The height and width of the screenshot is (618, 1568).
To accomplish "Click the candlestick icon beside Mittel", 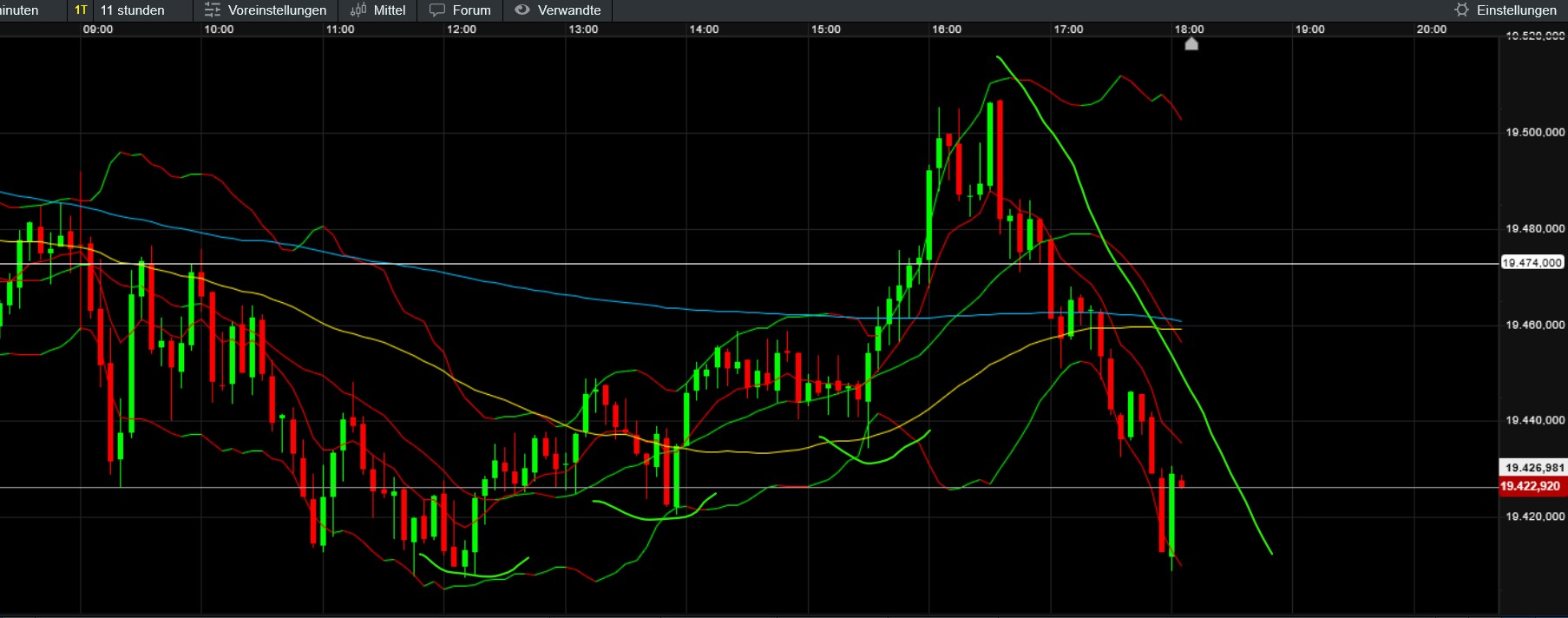I will pos(358,10).
